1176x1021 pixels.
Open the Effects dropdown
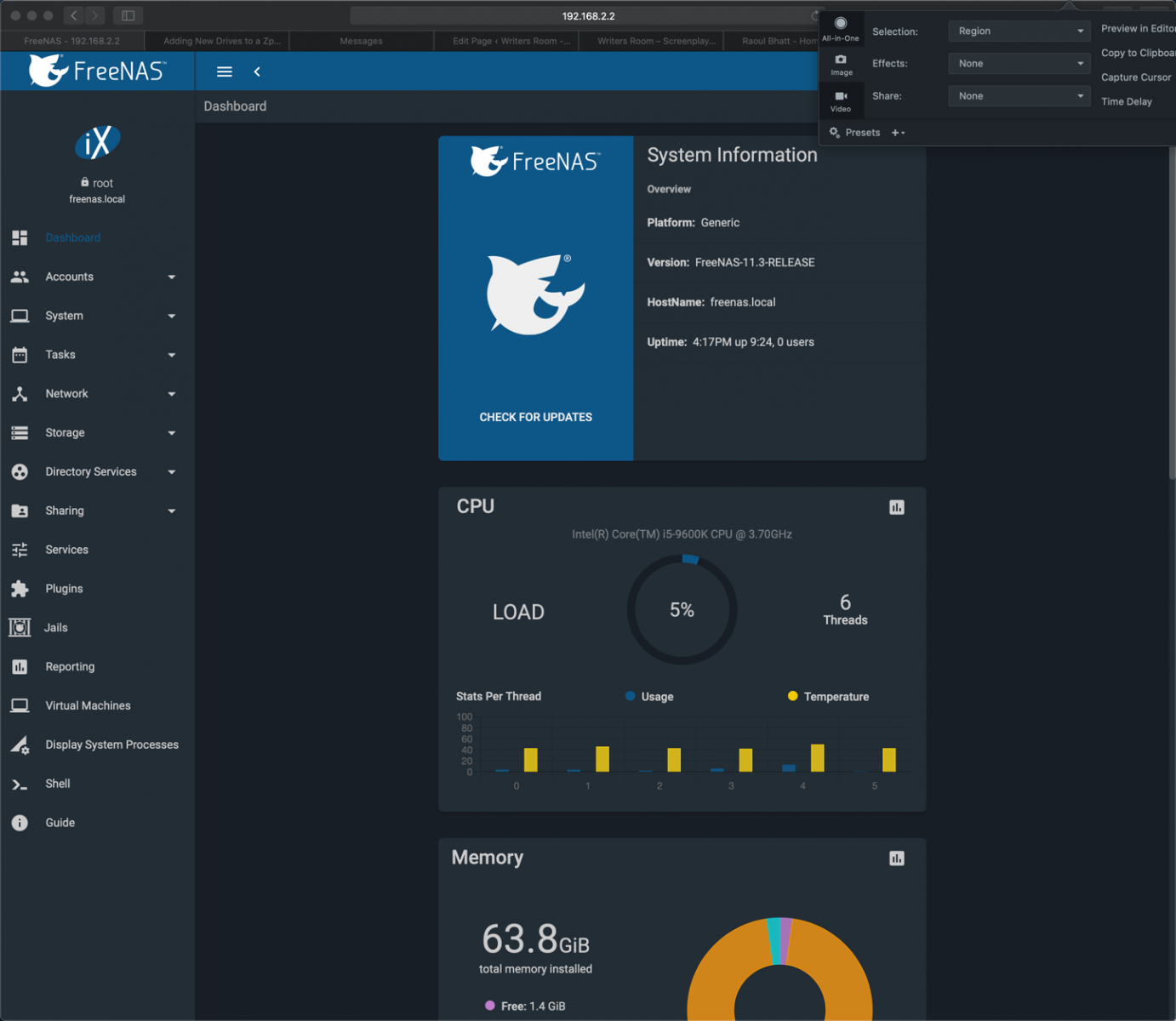[x=1019, y=63]
